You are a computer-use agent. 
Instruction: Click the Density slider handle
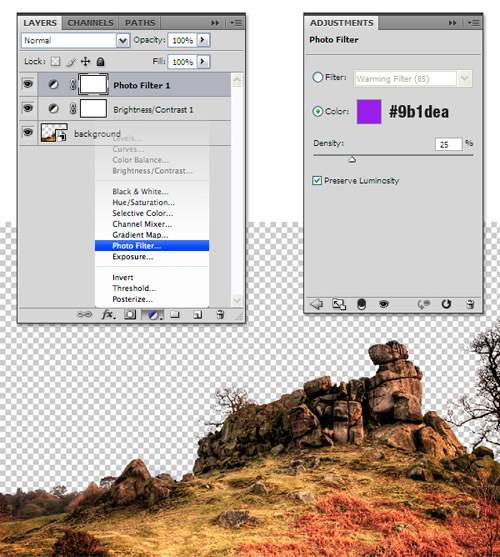click(352, 159)
